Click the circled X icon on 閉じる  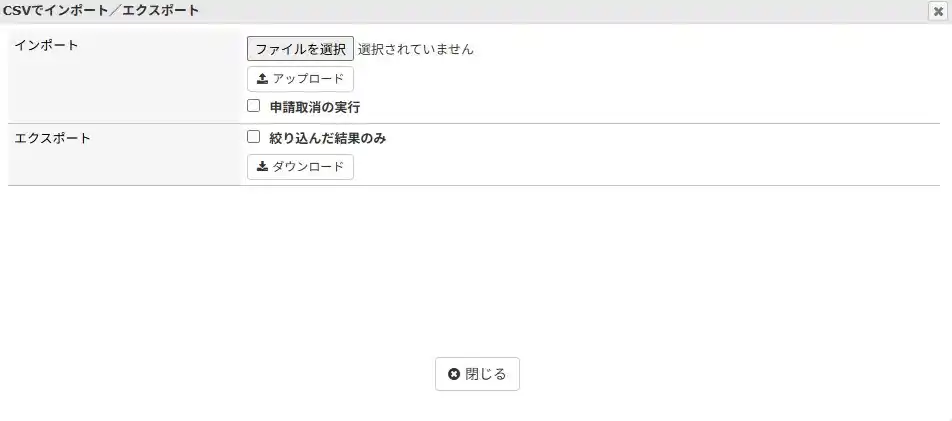[454, 374]
